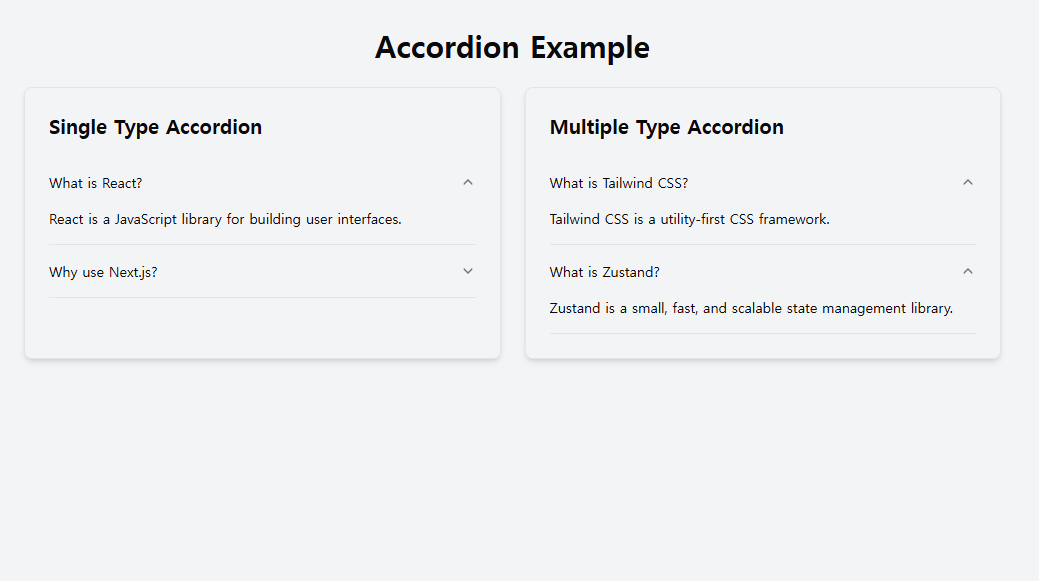Click the downward chevron beside "Why use Next.js?"
The height and width of the screenshot is (581, 1039).
(467, 270)
